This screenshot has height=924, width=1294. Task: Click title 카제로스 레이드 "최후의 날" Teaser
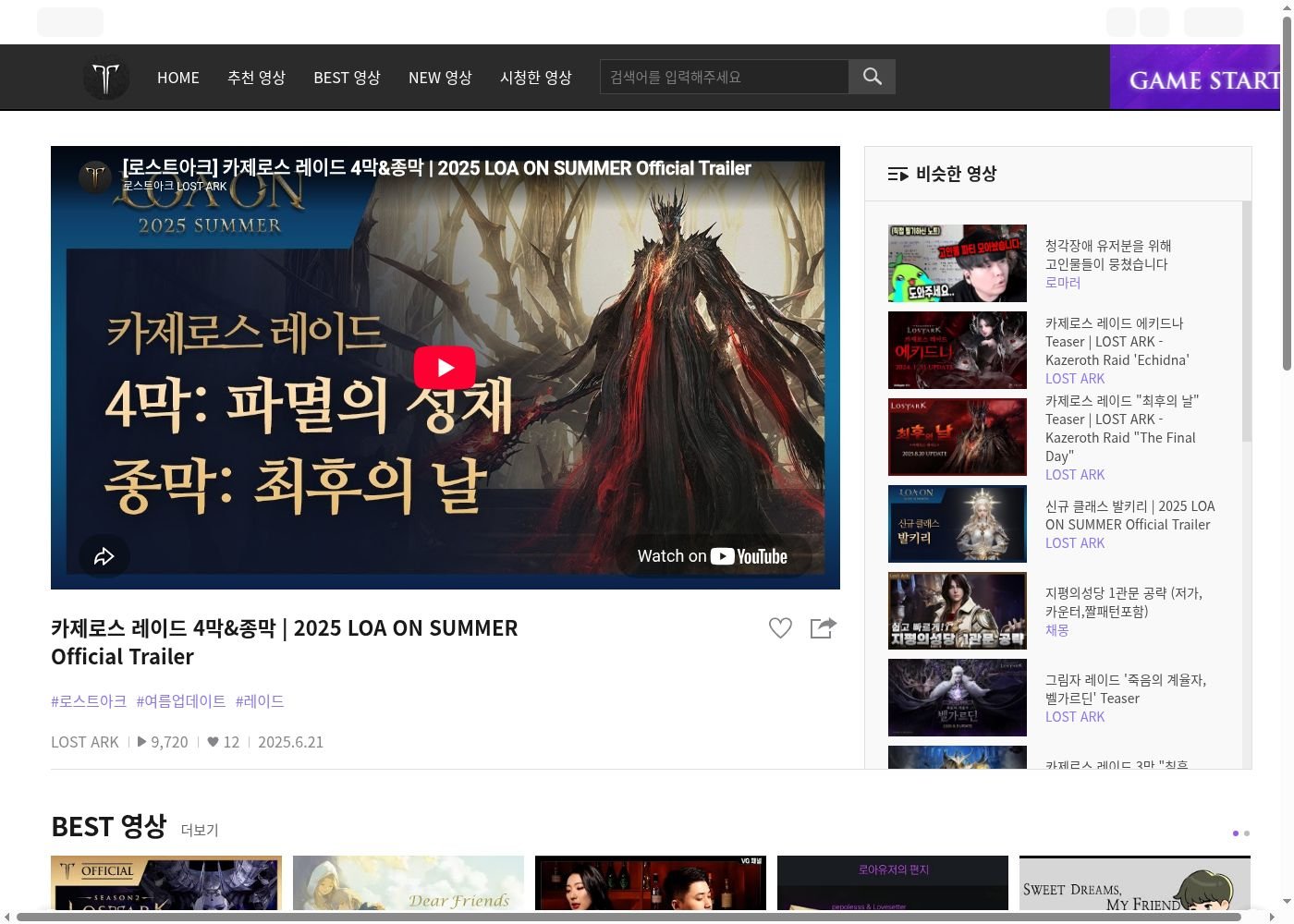1122,429
